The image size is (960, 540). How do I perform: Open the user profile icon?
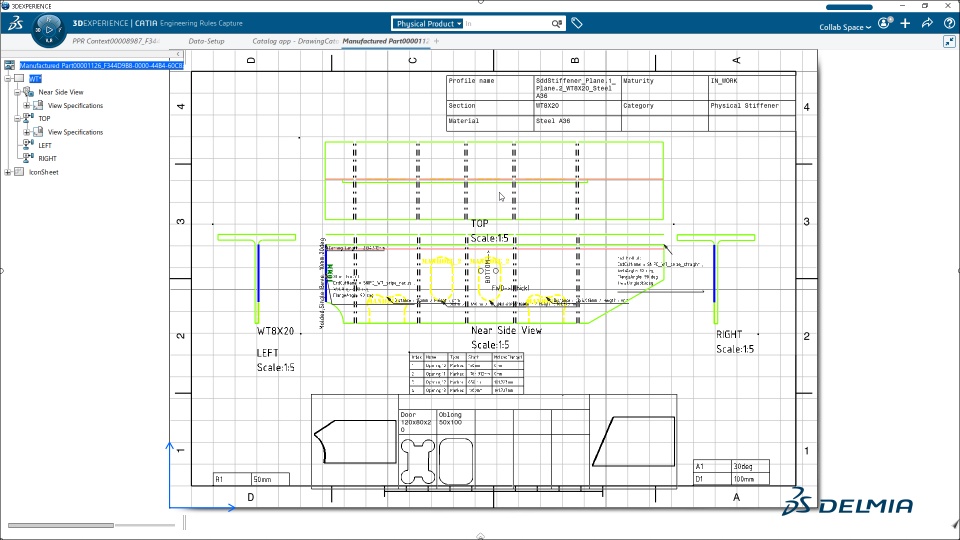tap(884, 23)
